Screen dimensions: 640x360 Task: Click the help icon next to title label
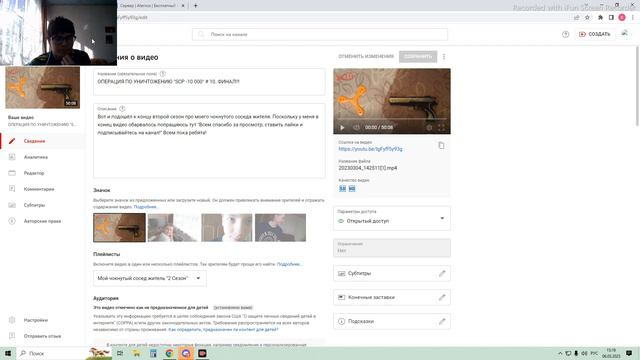tap(163, 74)
